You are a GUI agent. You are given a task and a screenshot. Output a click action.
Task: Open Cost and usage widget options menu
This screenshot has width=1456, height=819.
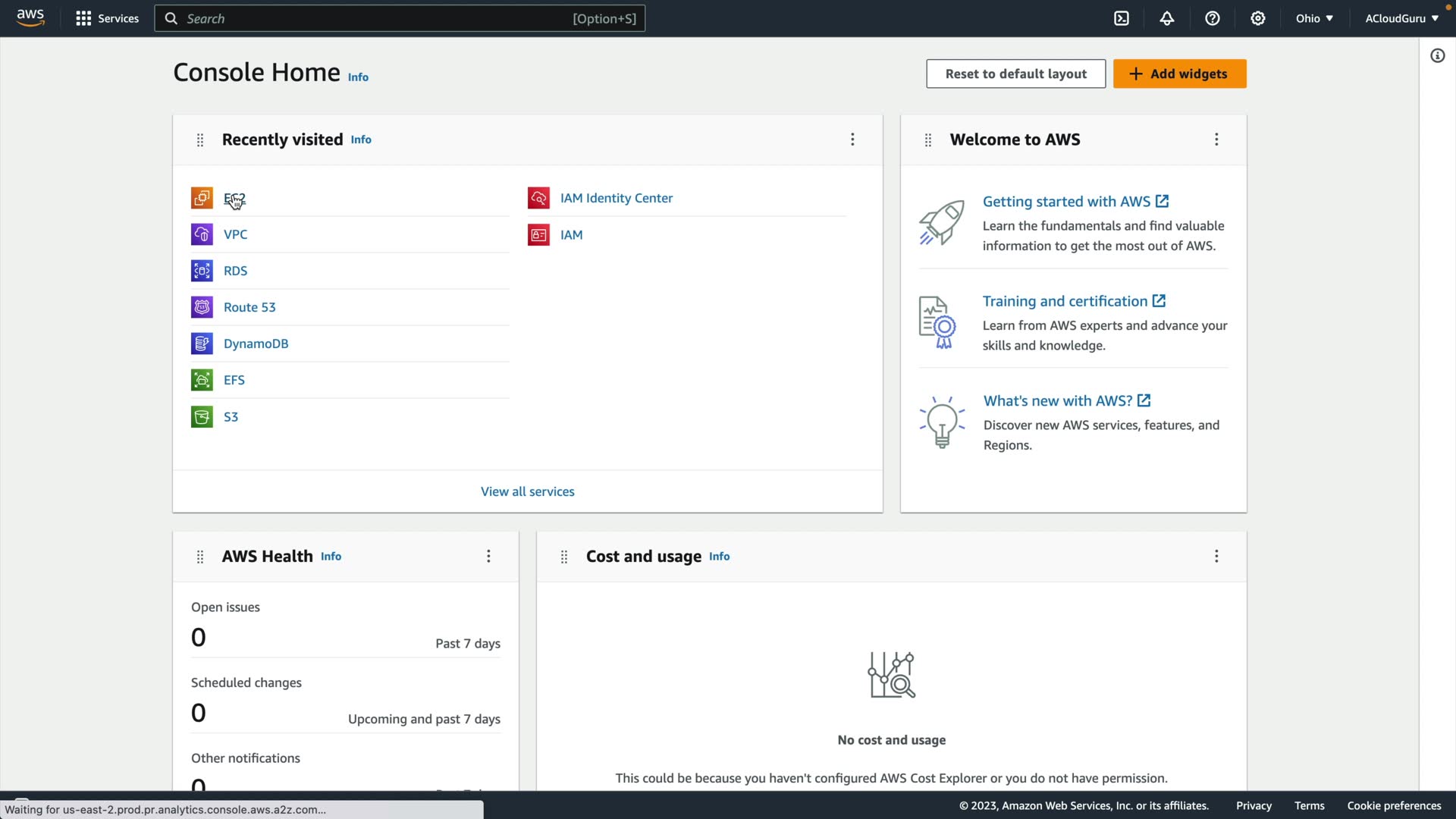coord(1216,556)
